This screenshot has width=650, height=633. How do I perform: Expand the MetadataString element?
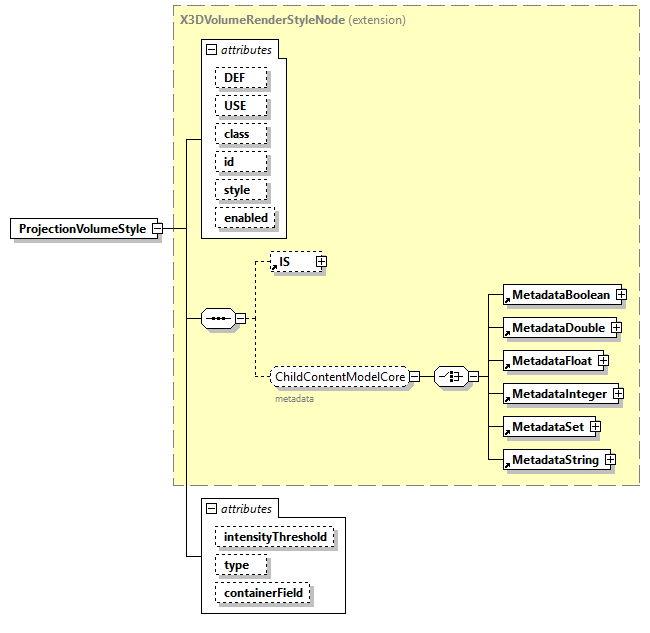pyautogui.click(x=609, y=460)
